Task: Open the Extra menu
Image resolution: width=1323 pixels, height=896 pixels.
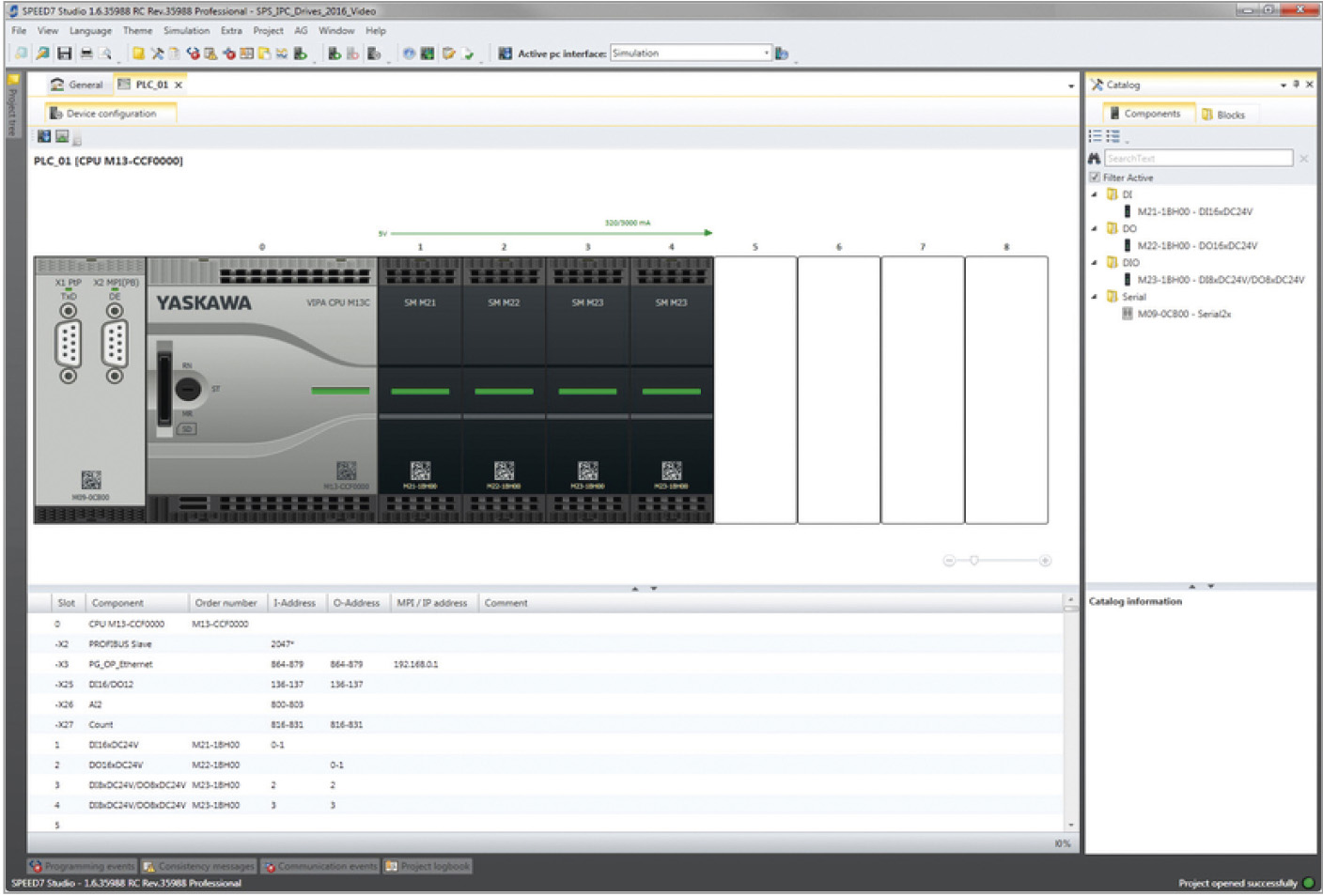Action: coord(231,31)
